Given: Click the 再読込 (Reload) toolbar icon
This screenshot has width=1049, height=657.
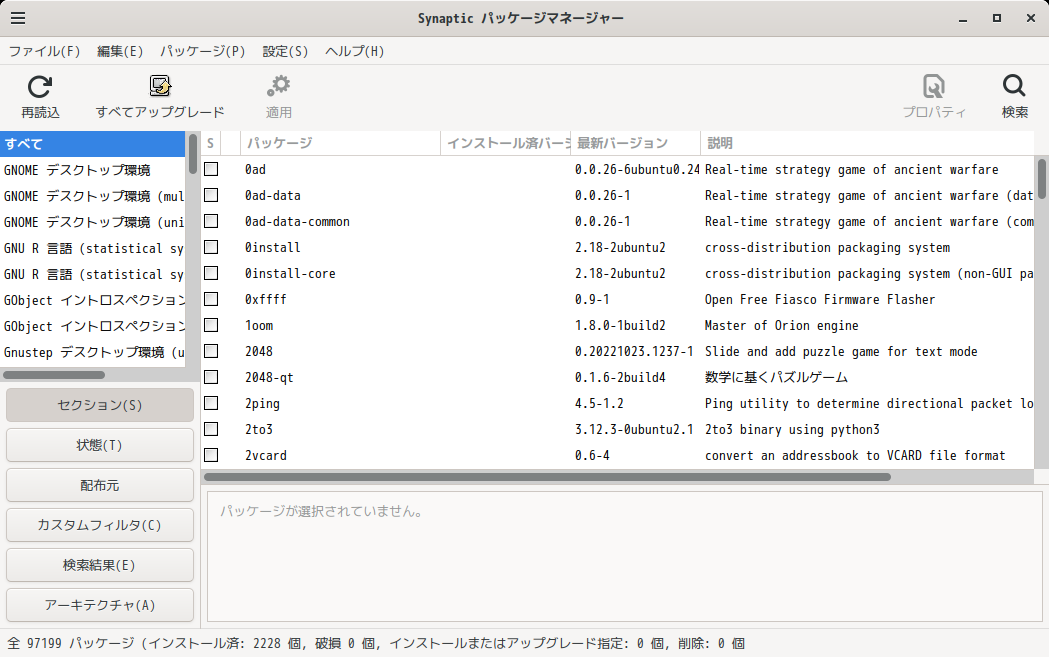Looking at the screenshot, I should pos(39,95).
